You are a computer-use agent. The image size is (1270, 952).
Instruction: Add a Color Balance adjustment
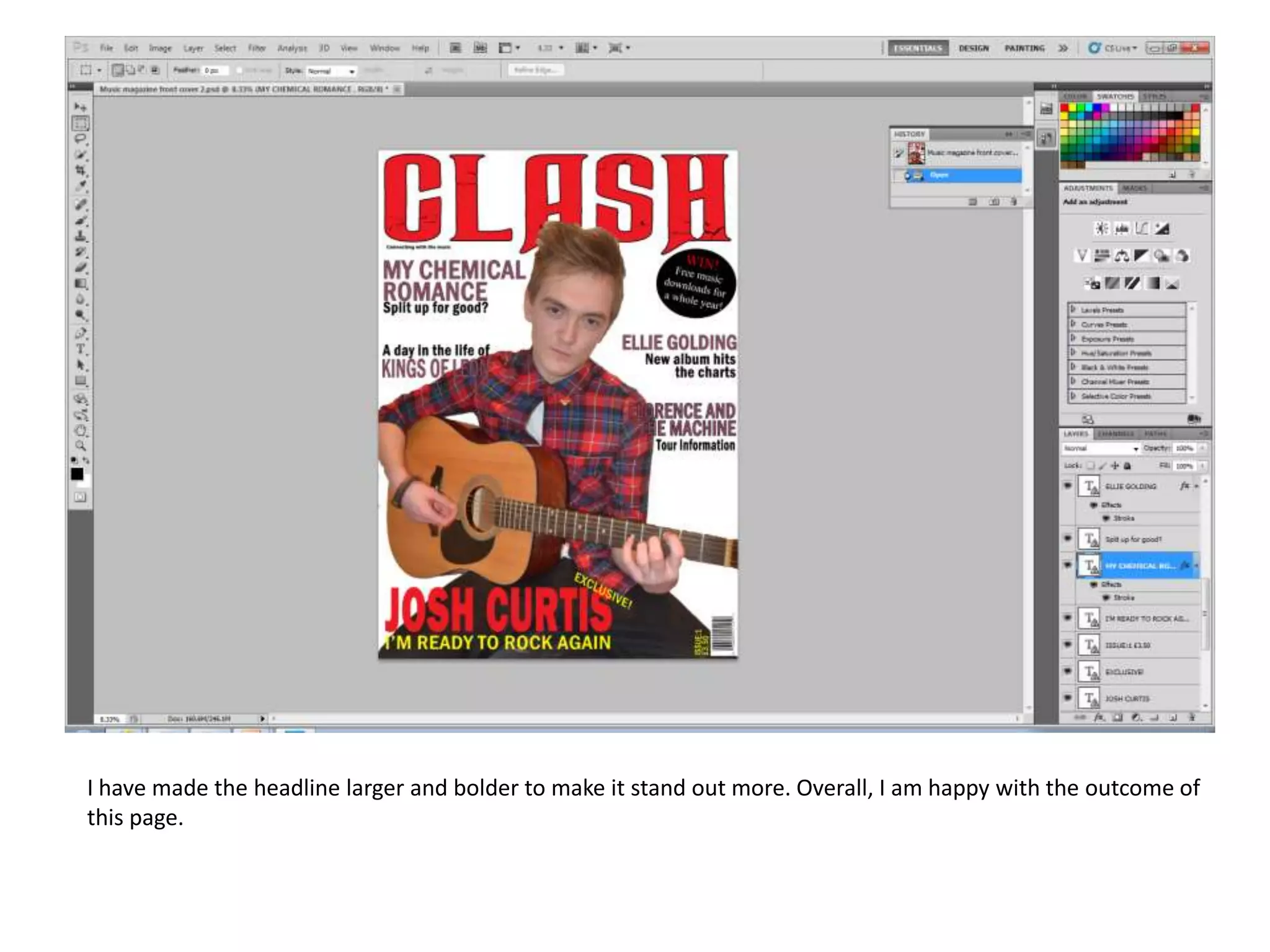coord(1122,255)
